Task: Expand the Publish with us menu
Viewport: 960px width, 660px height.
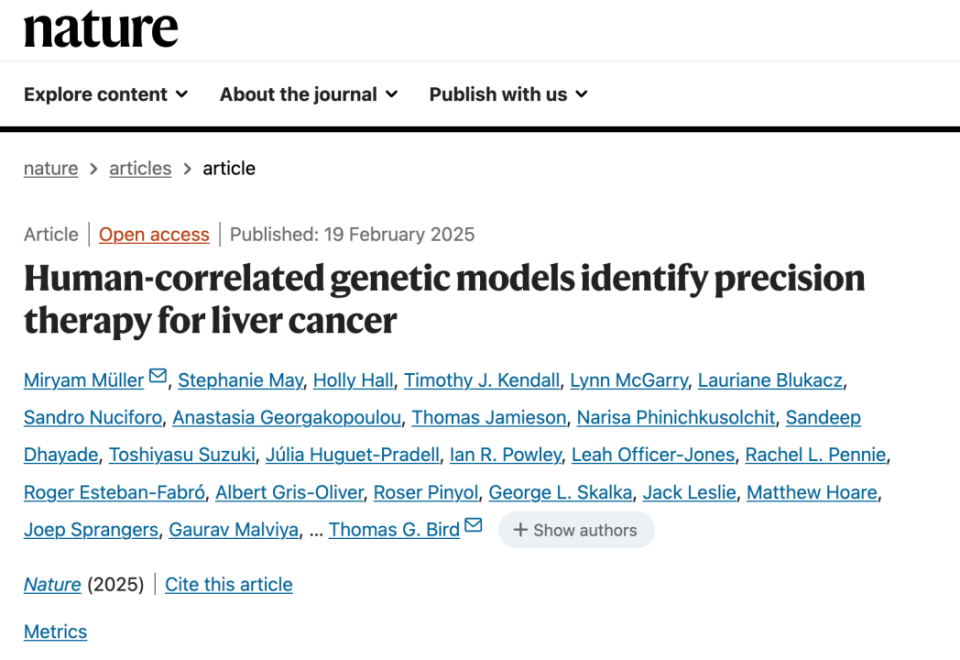Action: (508, 94)
